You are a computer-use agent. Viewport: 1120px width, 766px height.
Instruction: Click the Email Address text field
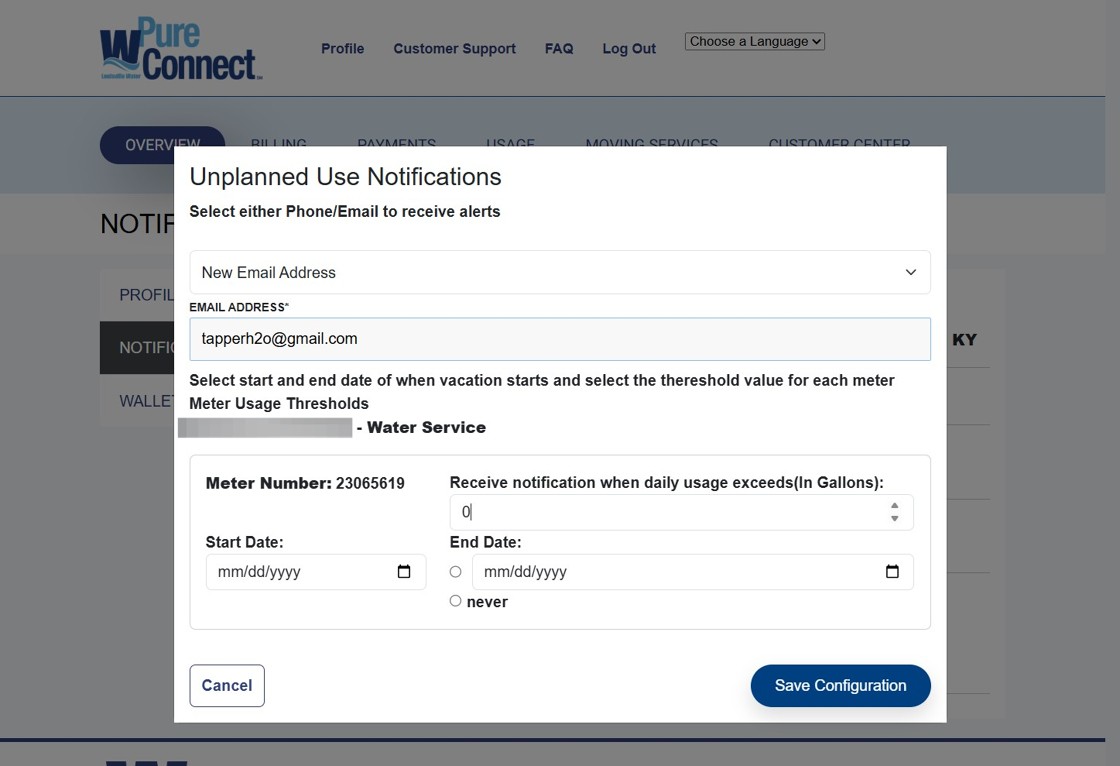560,339
